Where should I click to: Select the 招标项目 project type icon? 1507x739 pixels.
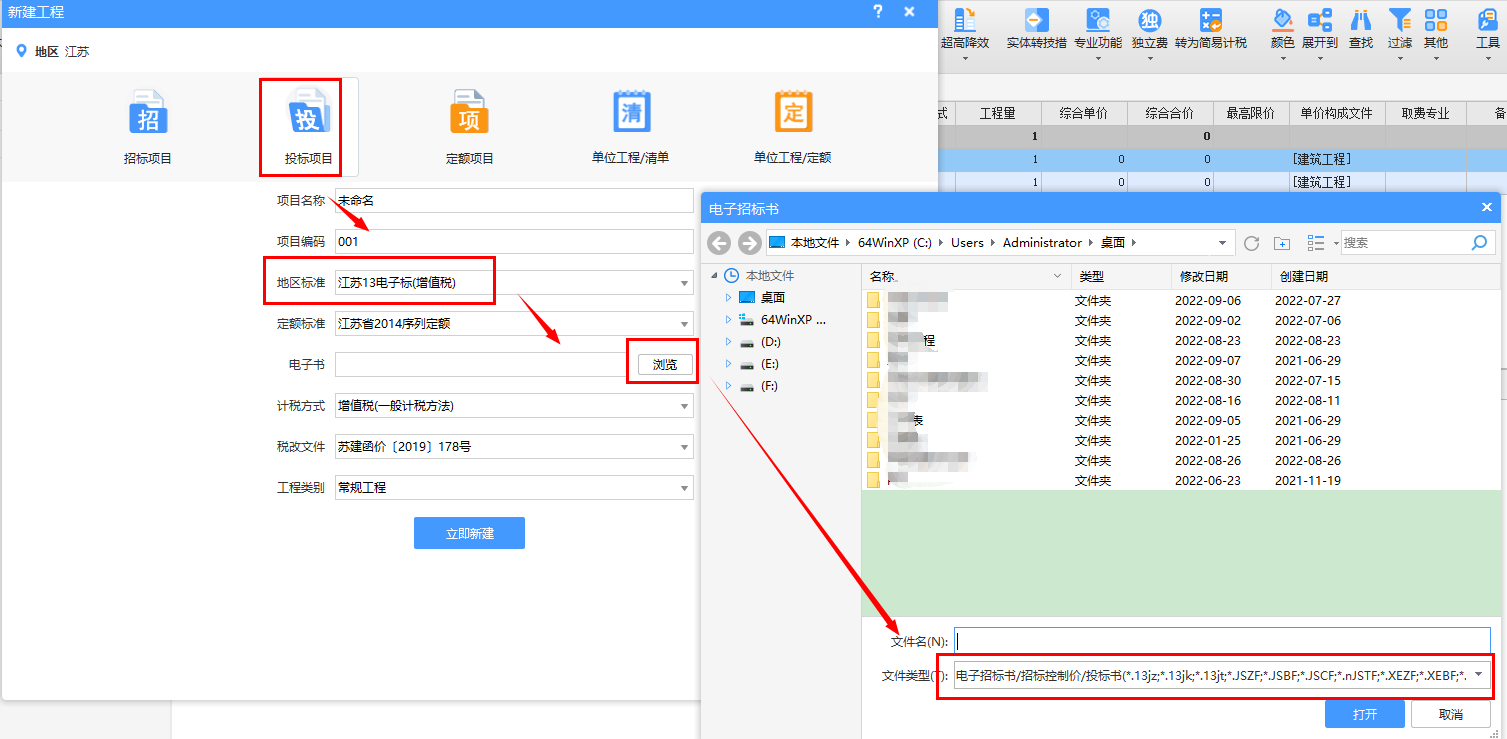coord(148,112)
